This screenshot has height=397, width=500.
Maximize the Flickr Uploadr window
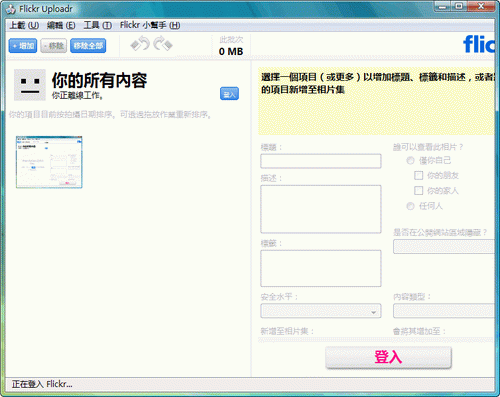tap(459, 6)
